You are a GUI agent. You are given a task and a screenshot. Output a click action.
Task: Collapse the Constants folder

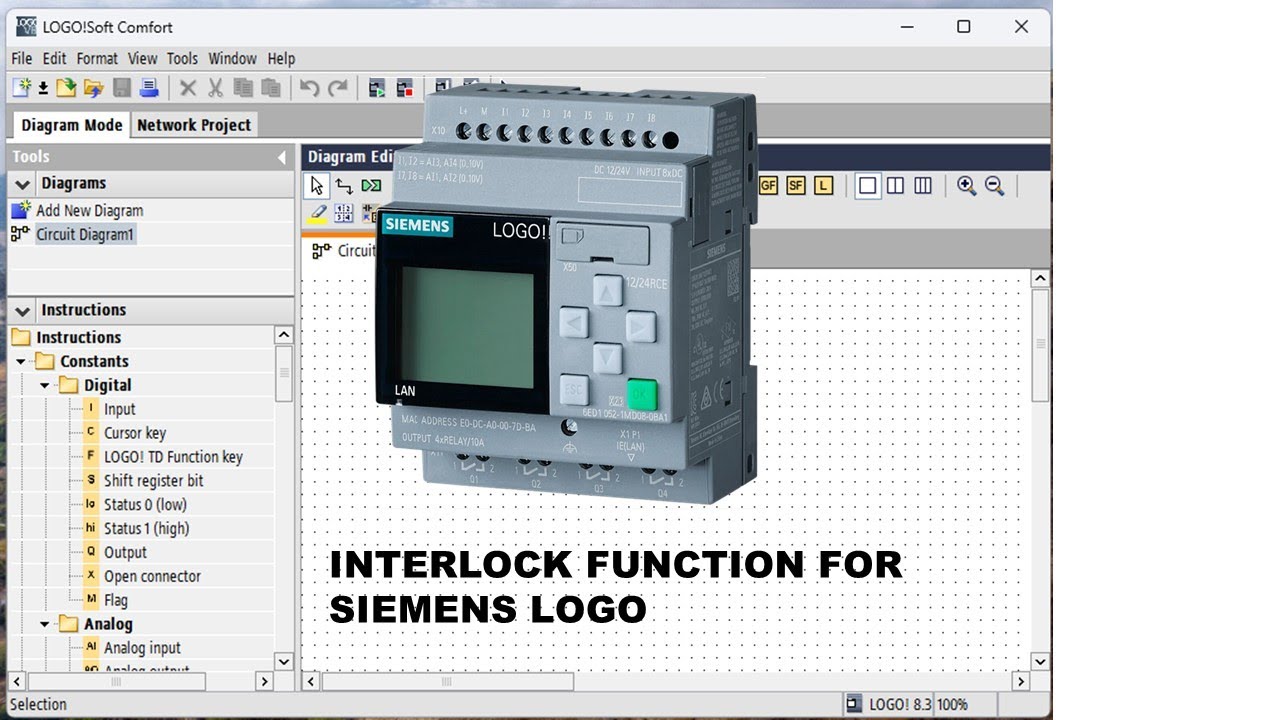[21, 361]
